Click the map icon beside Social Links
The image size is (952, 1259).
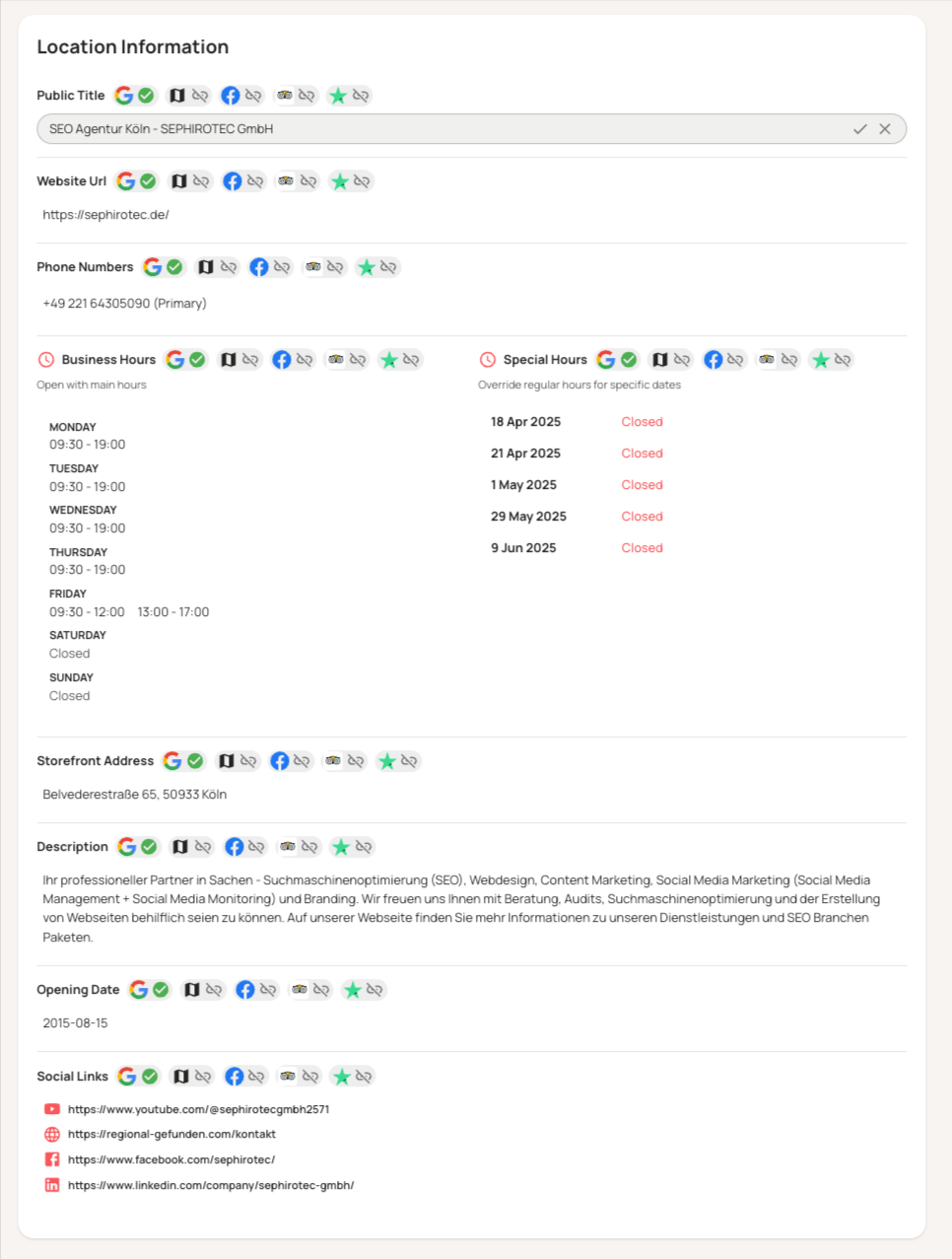(181, 1077)
